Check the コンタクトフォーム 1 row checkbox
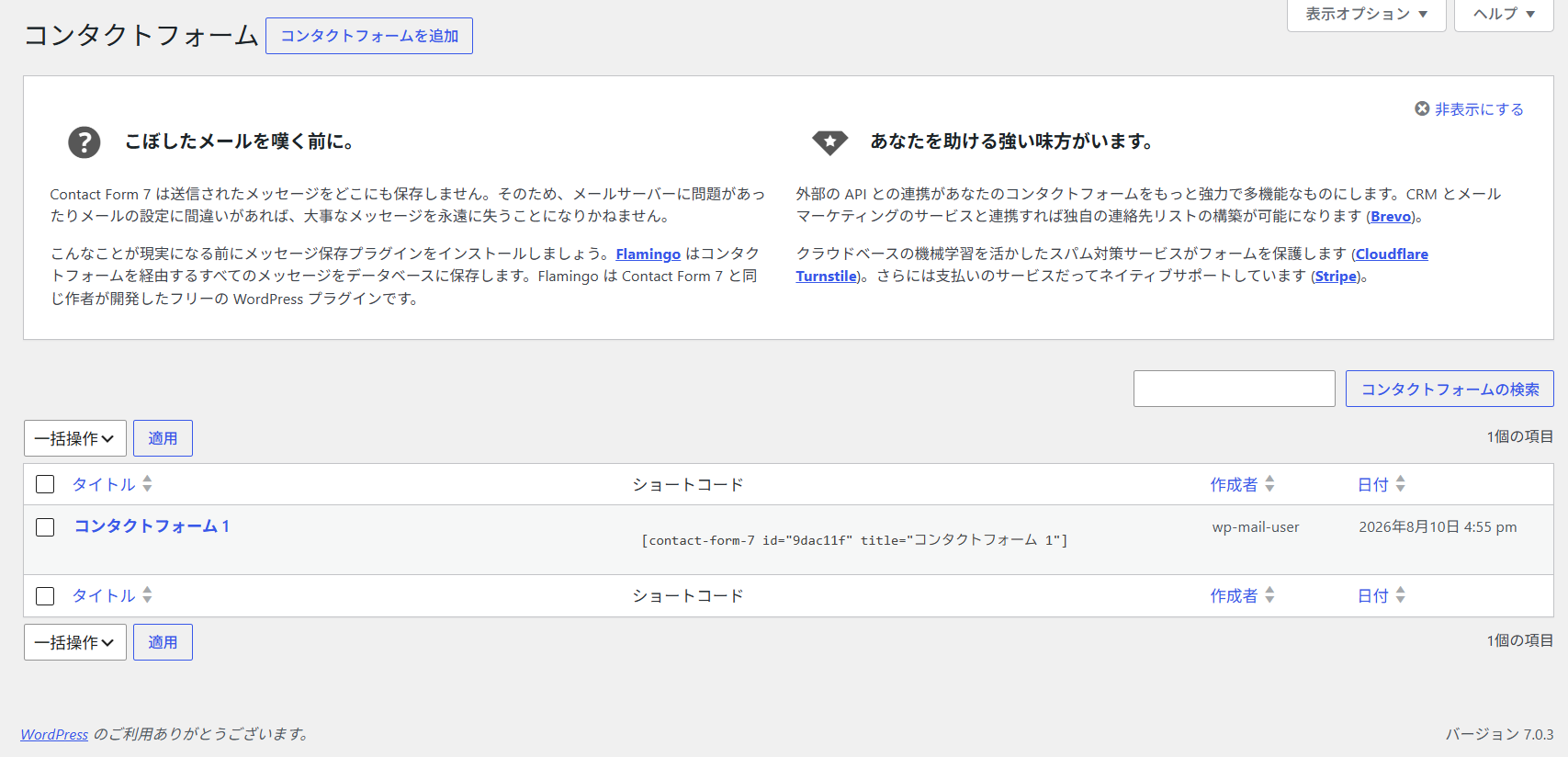Image resolution: width=1568 pixels, height=757 pixels. click(45, 527)
